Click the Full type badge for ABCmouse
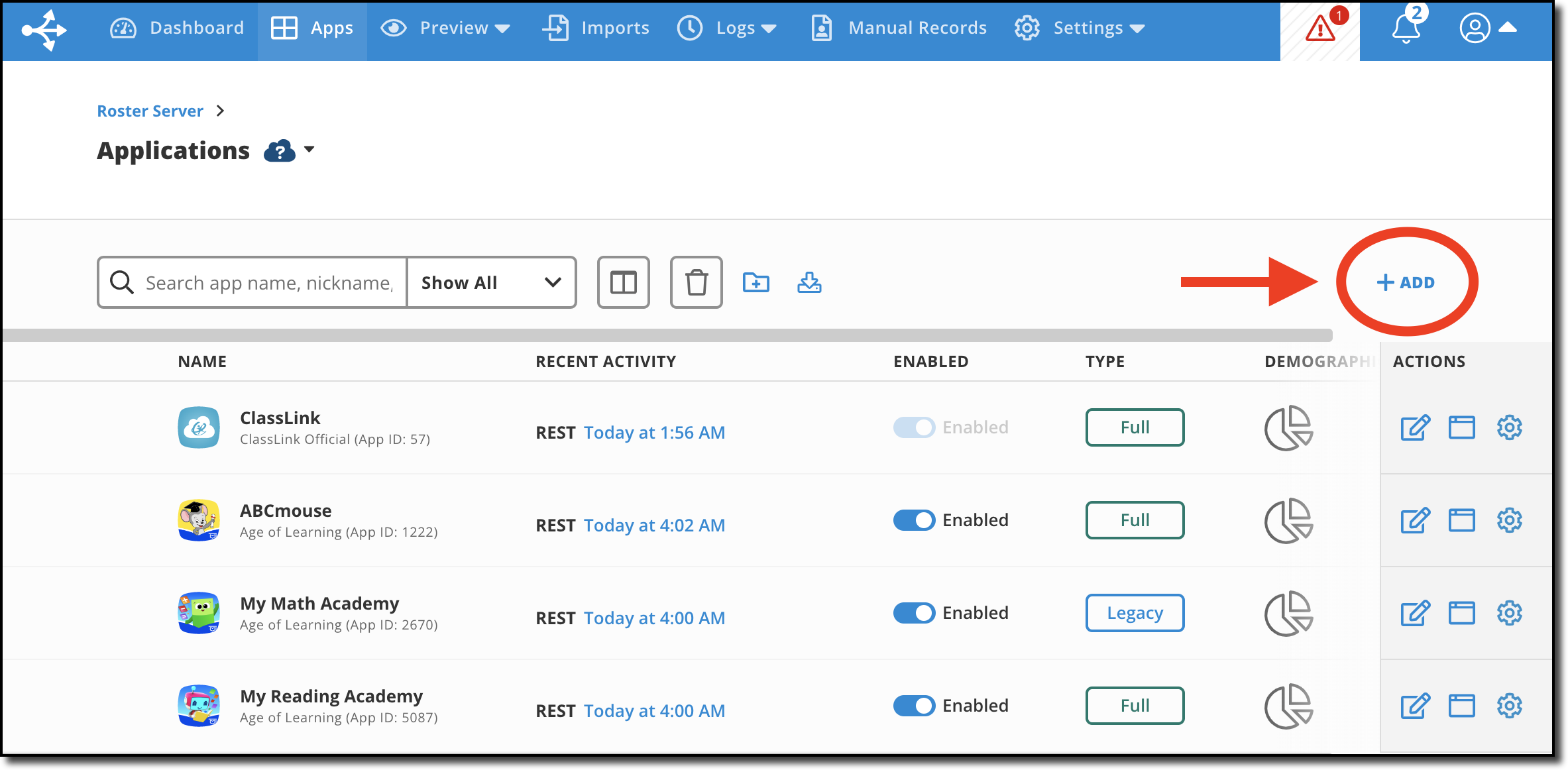Image resolution: width=1568 pixels, height=770 pixels. point(1135,520)
